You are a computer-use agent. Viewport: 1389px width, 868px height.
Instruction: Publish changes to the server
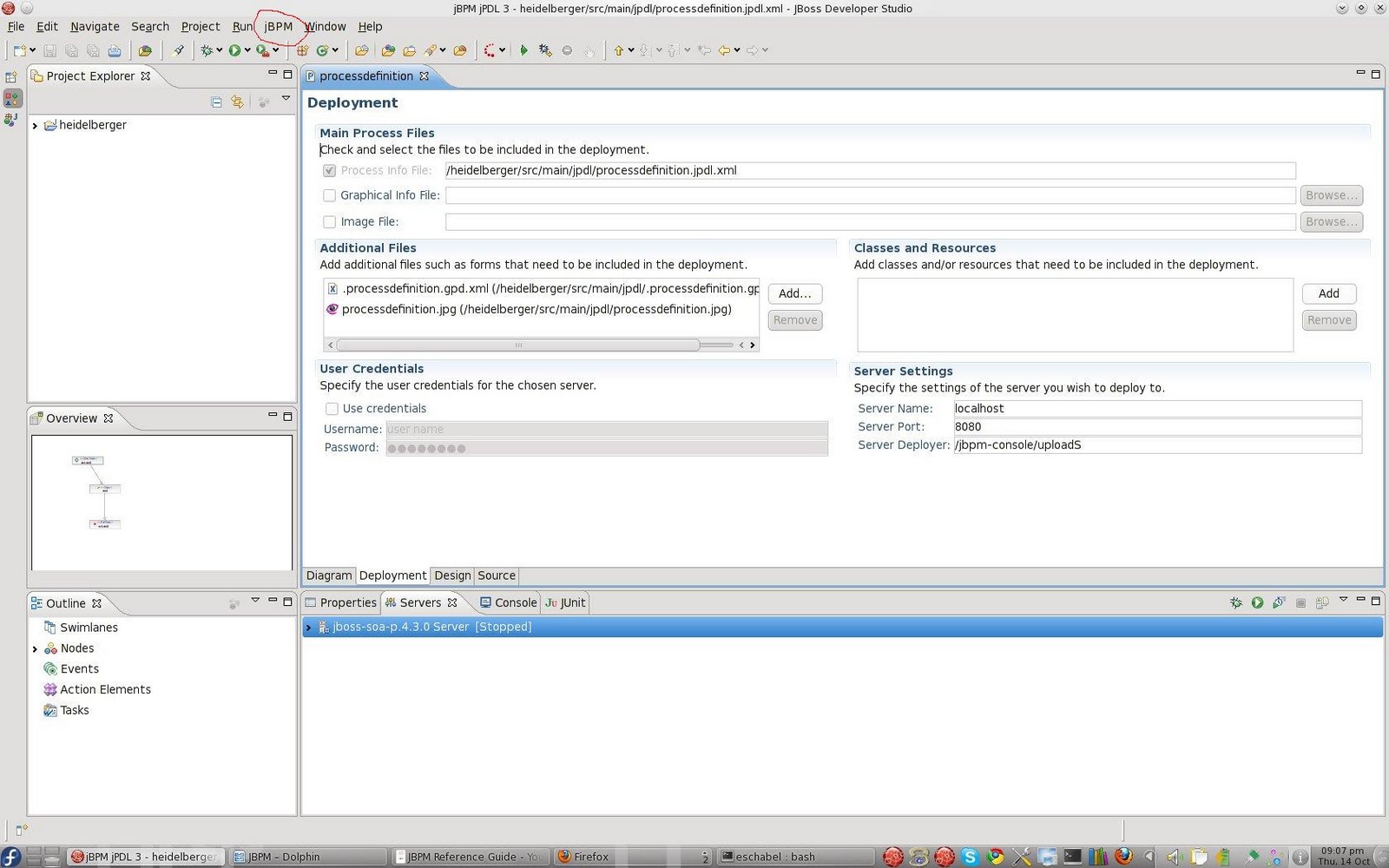click(1322, 602)
